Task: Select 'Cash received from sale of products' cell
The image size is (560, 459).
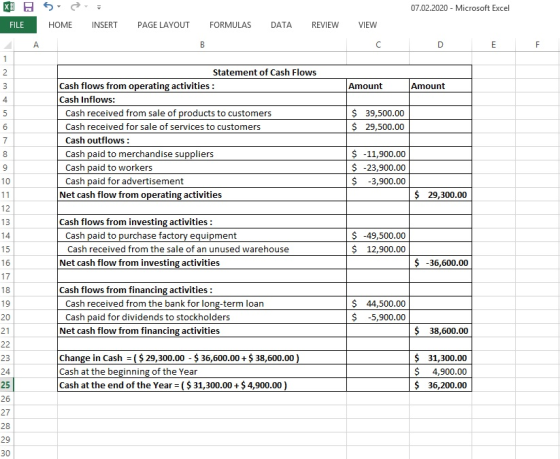Action: [x=202, y=113]
